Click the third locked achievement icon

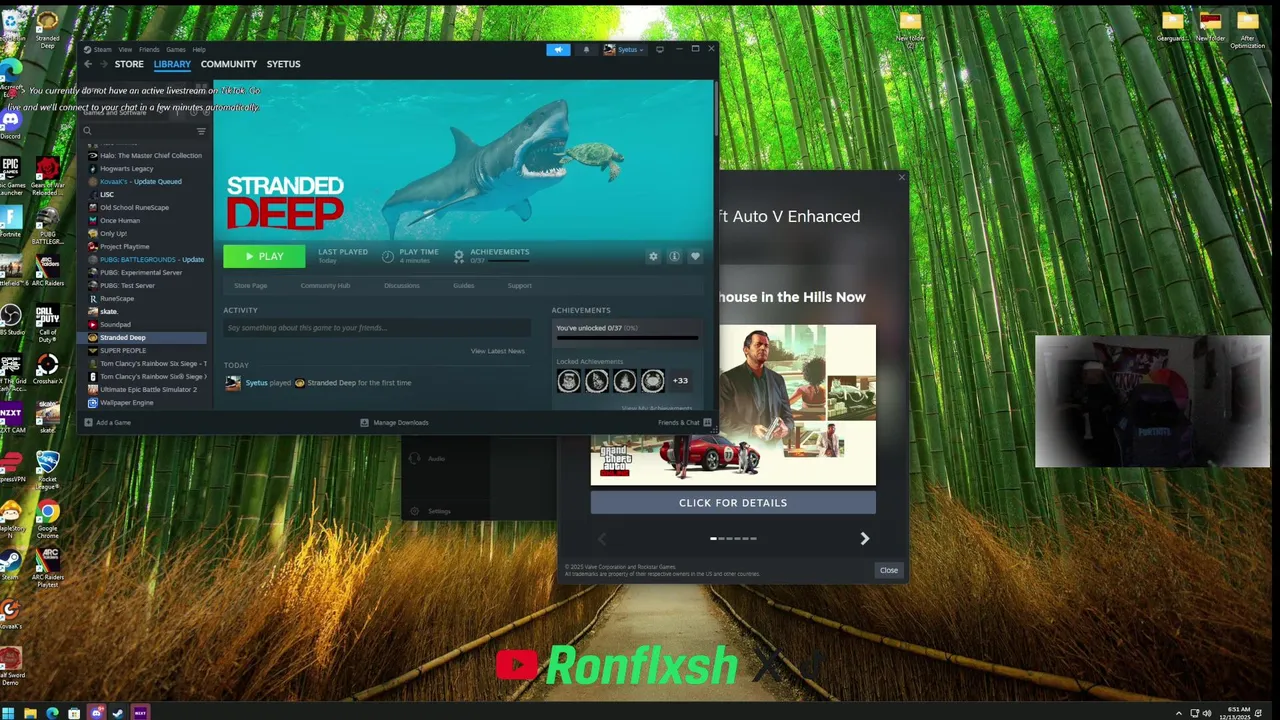tap(624, 380)
